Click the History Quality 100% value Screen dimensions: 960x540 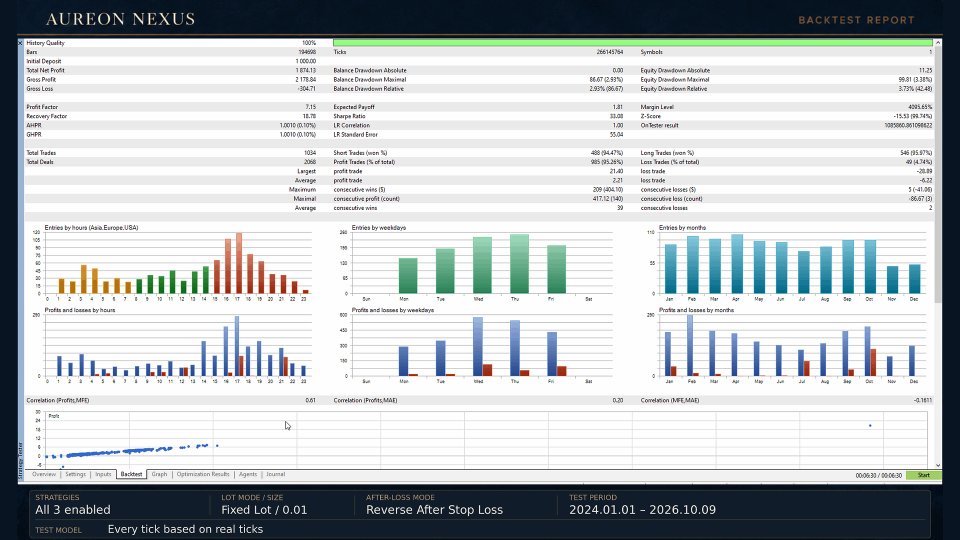[309, 43]
